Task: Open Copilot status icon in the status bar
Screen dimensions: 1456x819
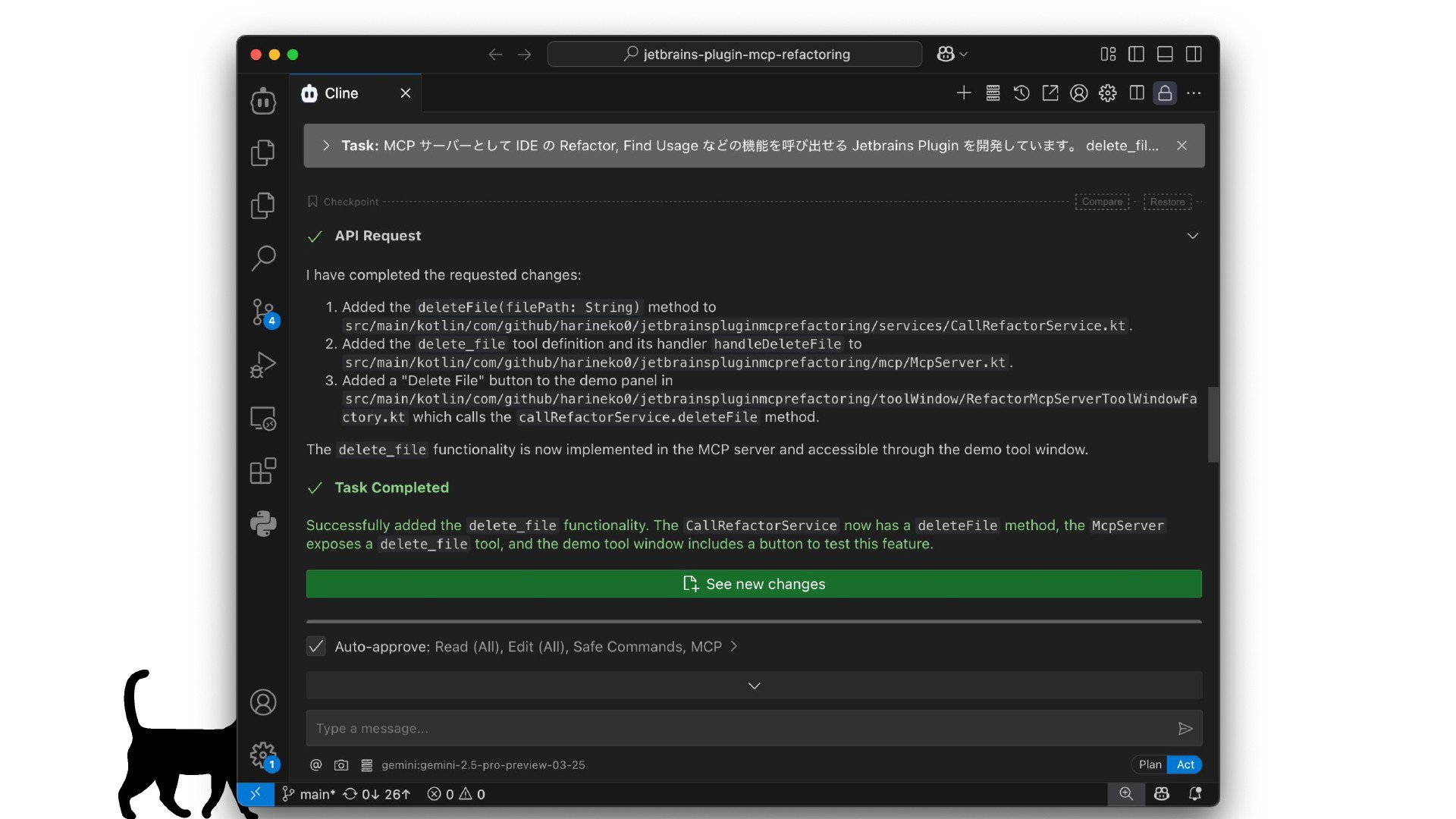Action: (x=1161, y=794)
